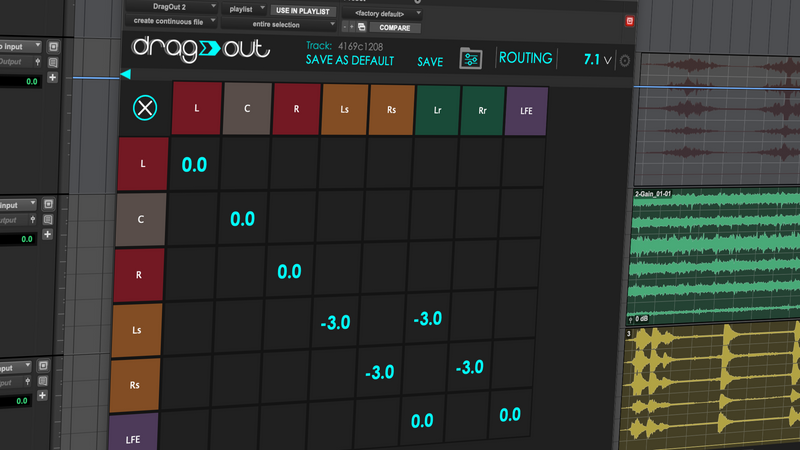Open the 7.1 channel format dropdown

[x=597, y=60]
